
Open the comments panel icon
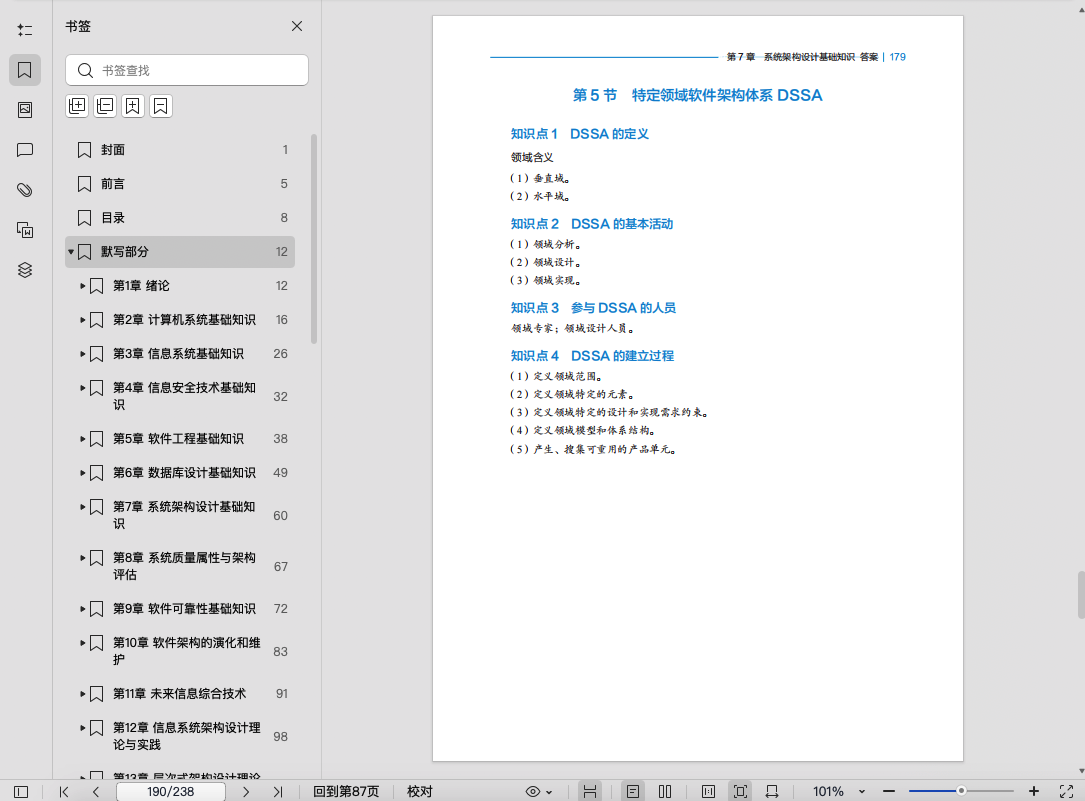click(x=25, y=150)
